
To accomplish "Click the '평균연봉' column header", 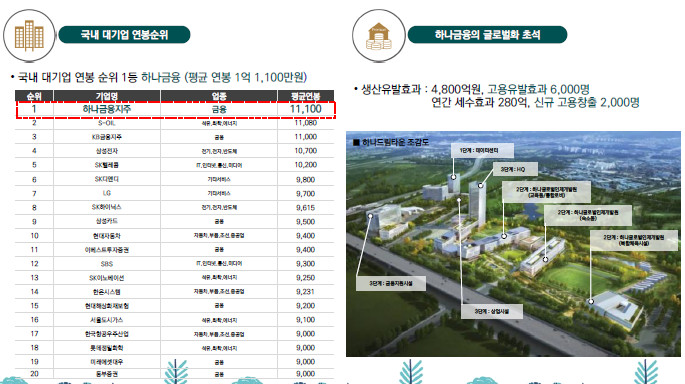I will (x=305, y=96).
